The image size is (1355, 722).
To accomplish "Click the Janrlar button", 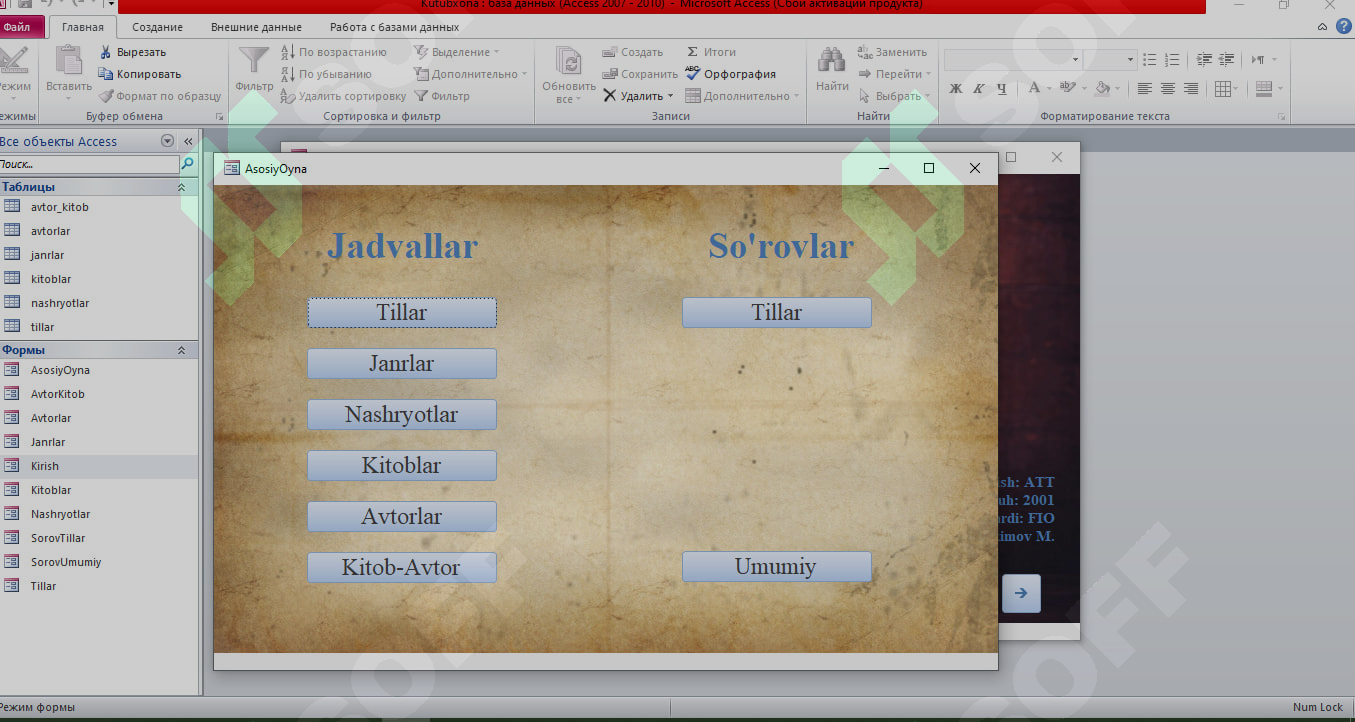I will tap(401, 364).
